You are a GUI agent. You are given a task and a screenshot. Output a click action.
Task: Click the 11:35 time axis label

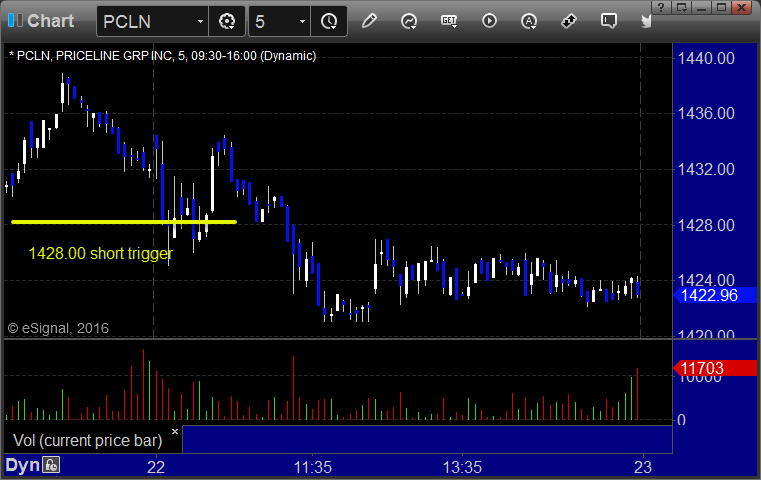pyautogui.click(x=313, y=467)
